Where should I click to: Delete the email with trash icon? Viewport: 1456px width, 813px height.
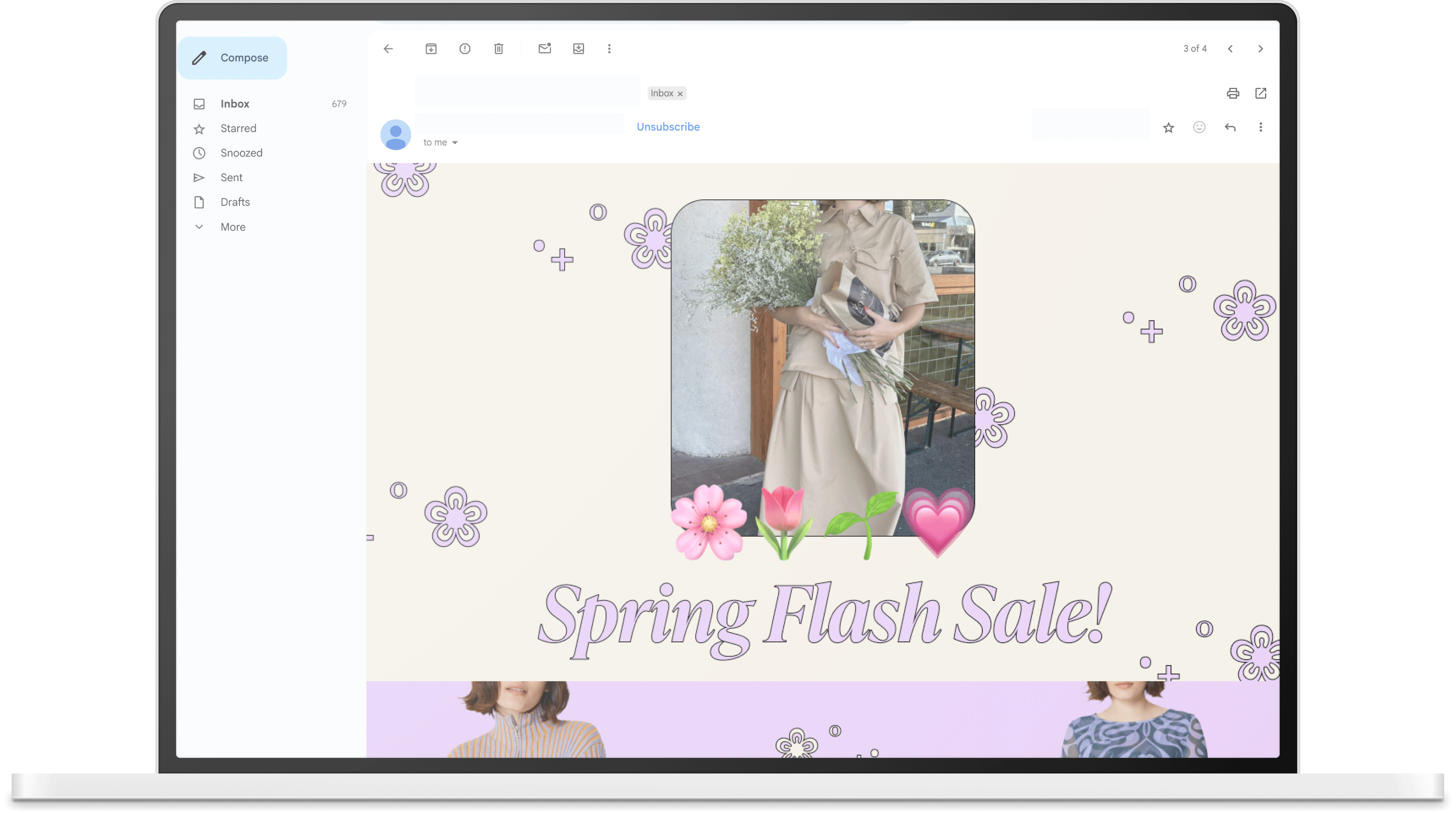(x=499, y=49)
